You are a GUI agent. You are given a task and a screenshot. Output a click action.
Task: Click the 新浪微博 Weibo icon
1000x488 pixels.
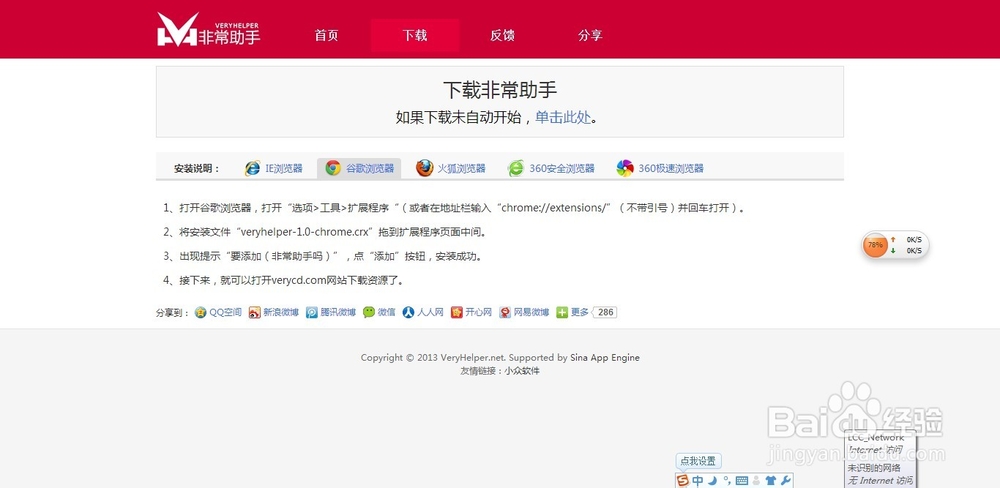click(x=254, y=313)
